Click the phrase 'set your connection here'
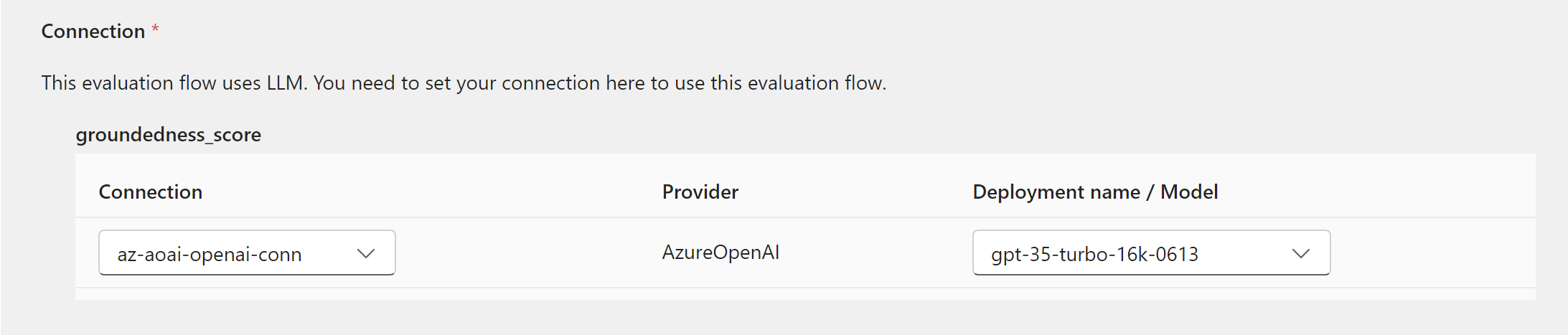This screenshot has width=1568, height=335. [535, 83]
